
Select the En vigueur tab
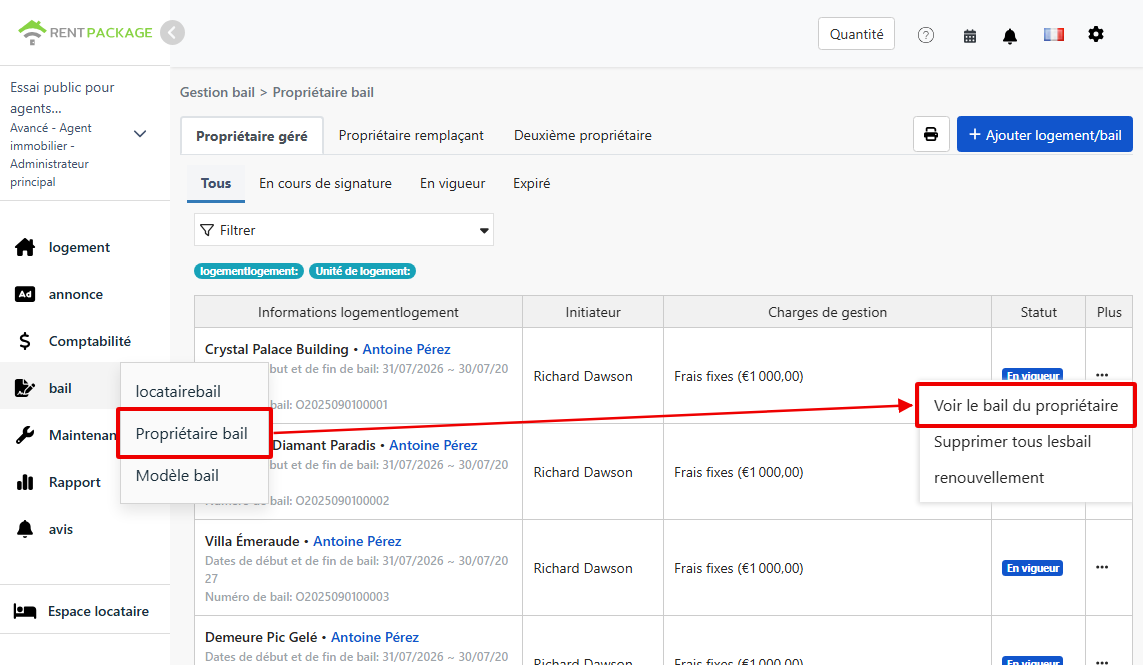tap(452, 184)
